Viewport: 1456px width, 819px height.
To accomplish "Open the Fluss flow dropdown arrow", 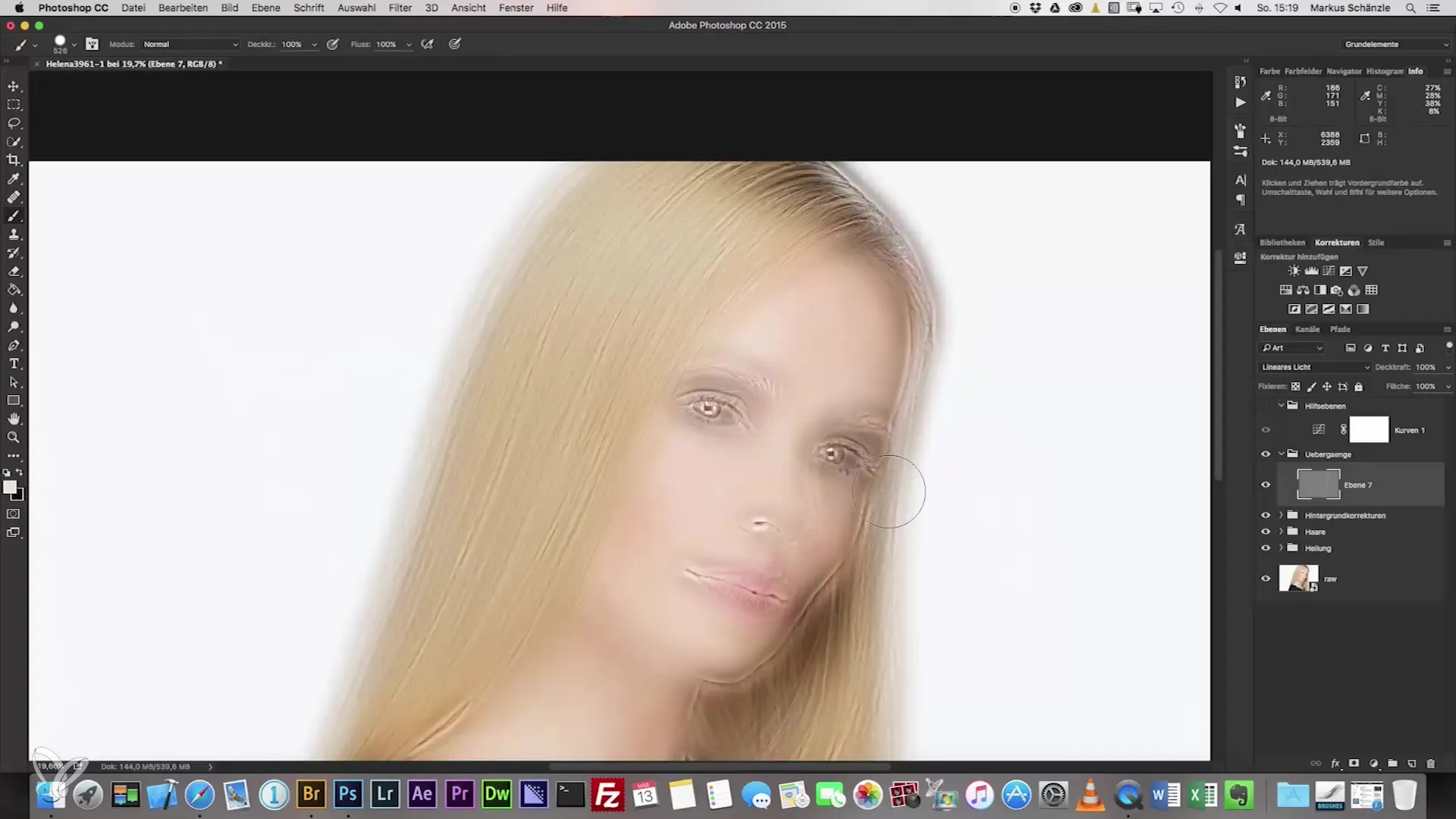I will pyautogui.click(x=409, y=45).
